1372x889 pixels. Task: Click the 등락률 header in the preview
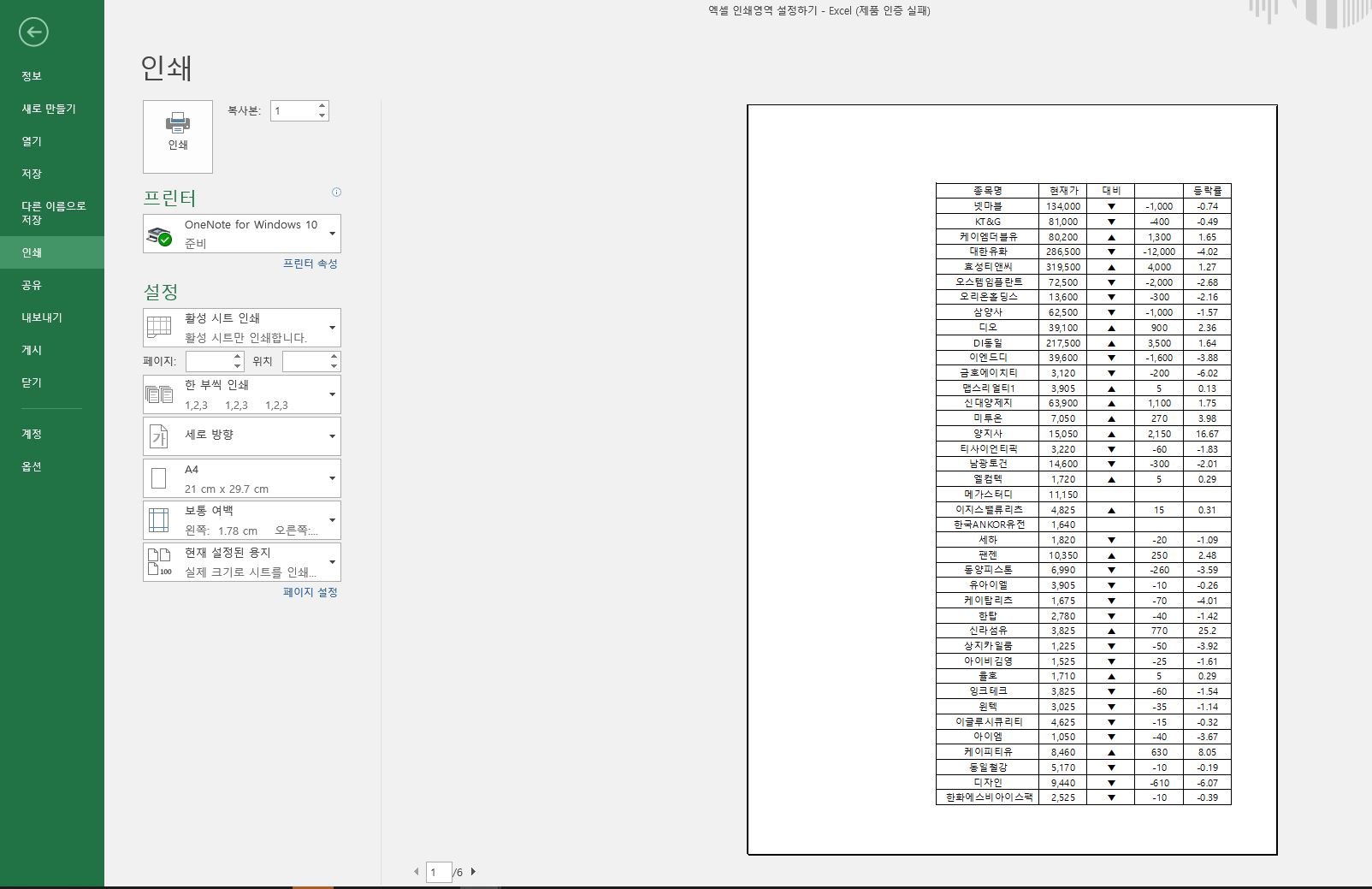point(1207,191)
